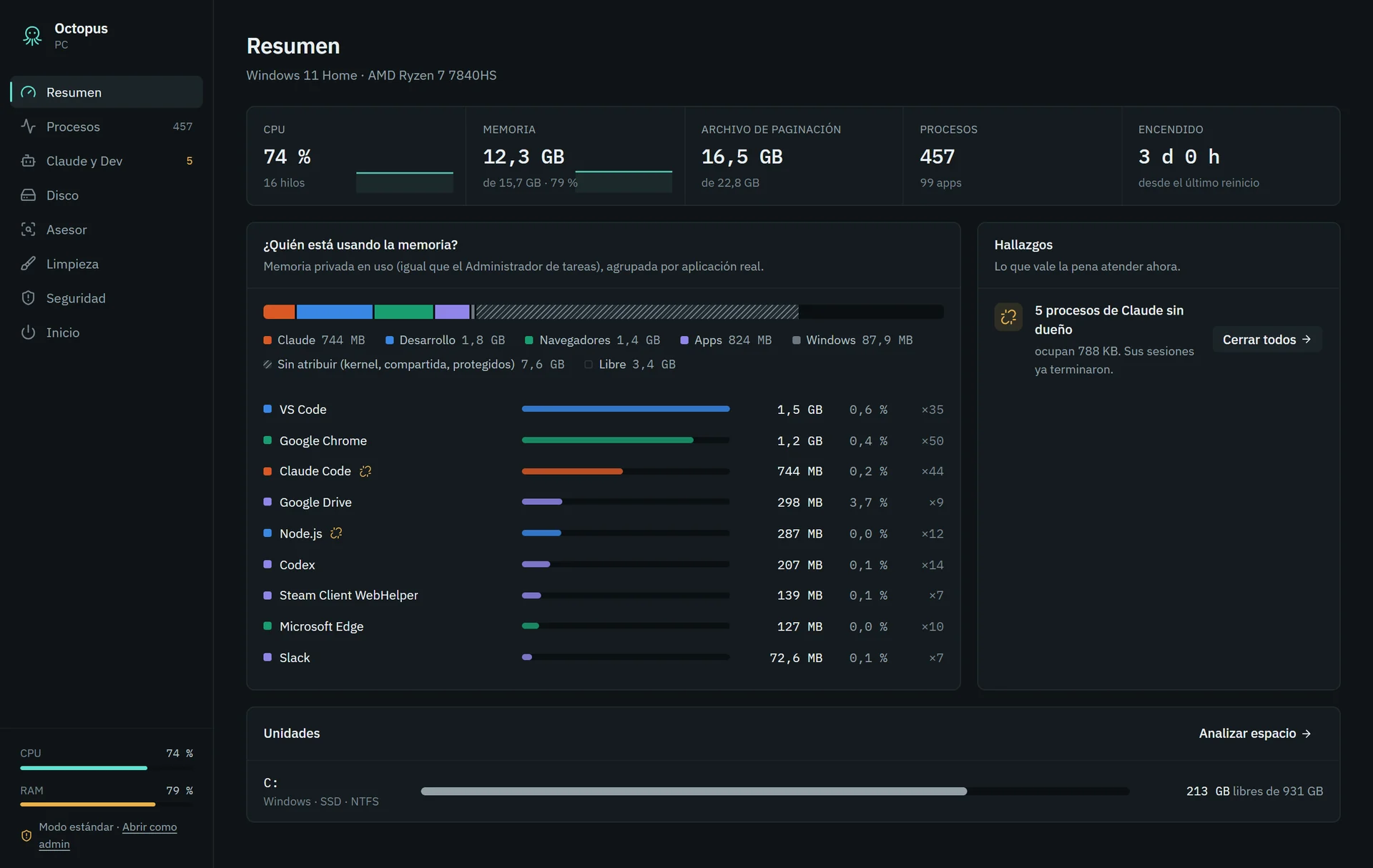Screen dimensions: 1373x868
Task: Click the Analizar espacio link
Action: click(x=1255, y=734)
